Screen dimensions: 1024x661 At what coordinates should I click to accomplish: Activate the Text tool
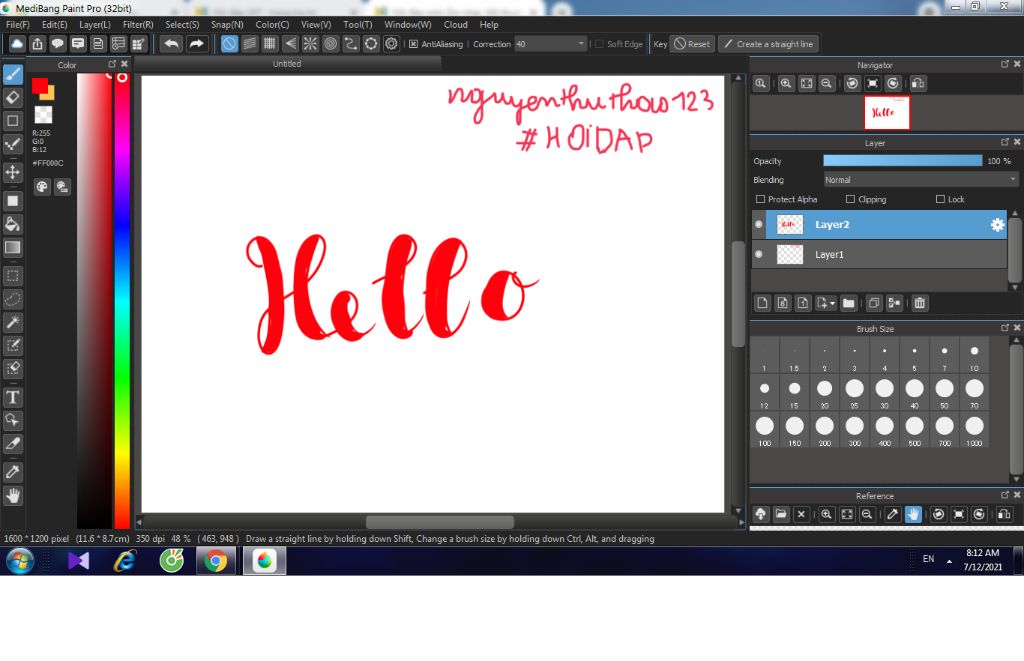click(13, 397)
